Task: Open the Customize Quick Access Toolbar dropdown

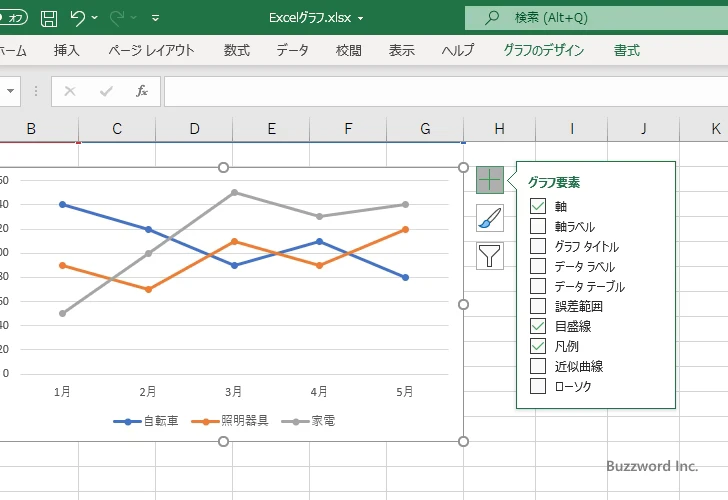Action: click(156, 18)
